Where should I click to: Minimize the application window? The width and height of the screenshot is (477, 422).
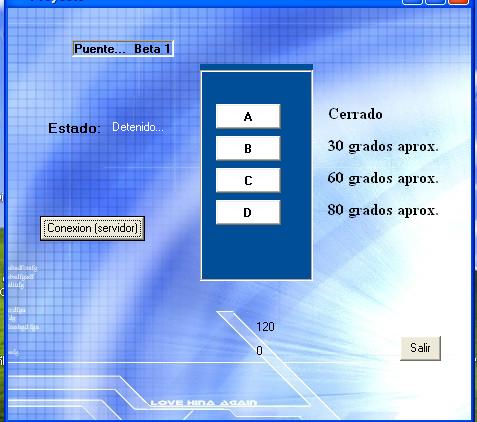412,2
